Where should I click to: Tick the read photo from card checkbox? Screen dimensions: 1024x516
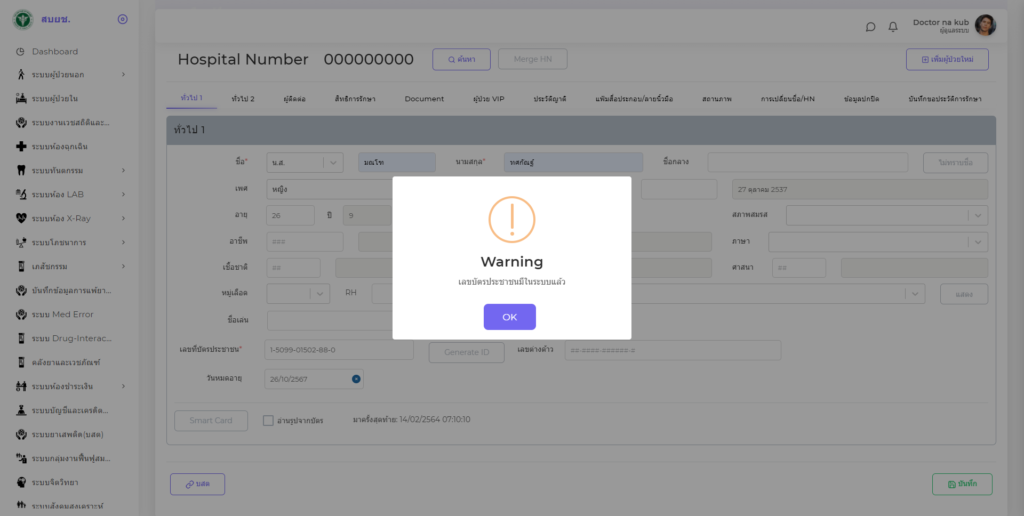point(268,421)
